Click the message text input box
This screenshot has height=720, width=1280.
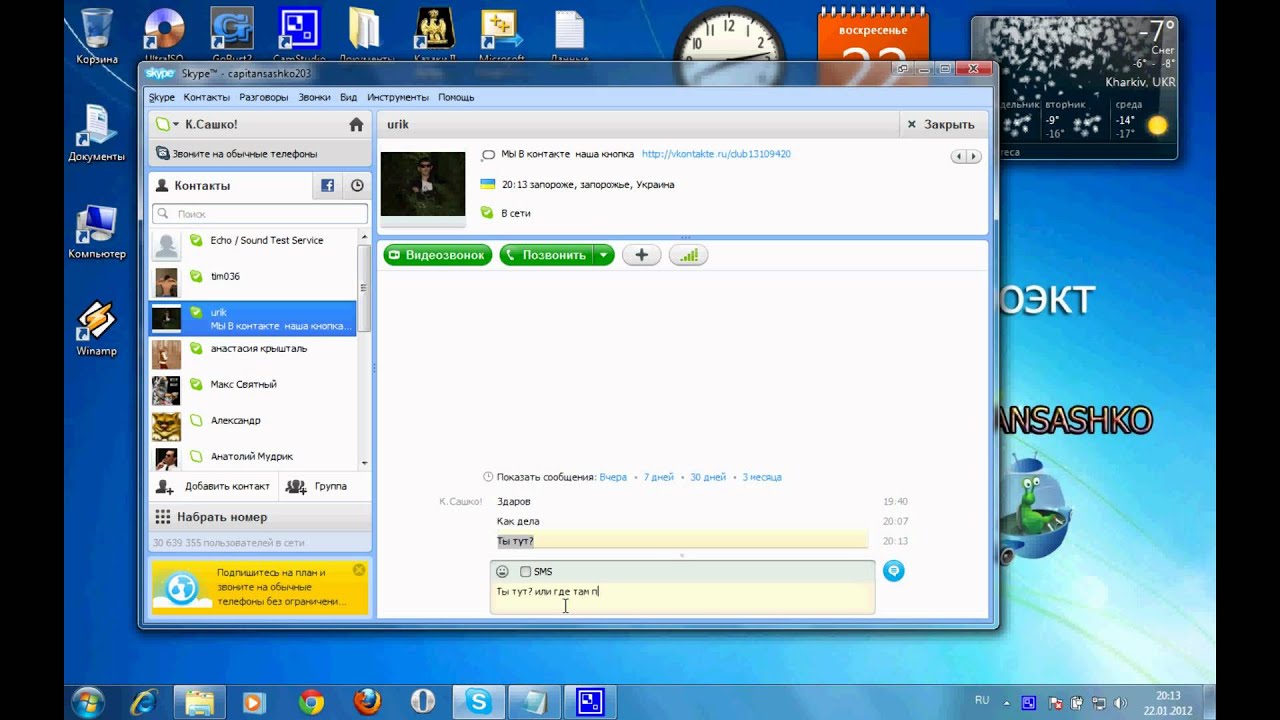tap(682, 597)
